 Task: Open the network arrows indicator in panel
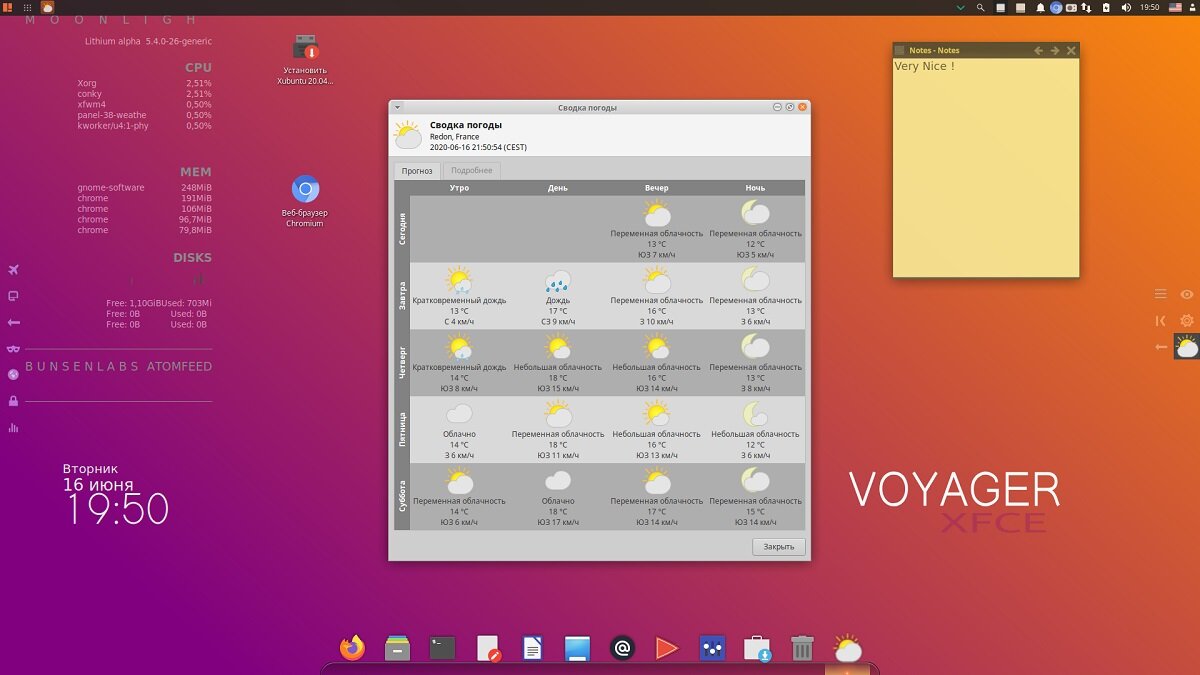pyautogui.click(x=1086, y=7)
